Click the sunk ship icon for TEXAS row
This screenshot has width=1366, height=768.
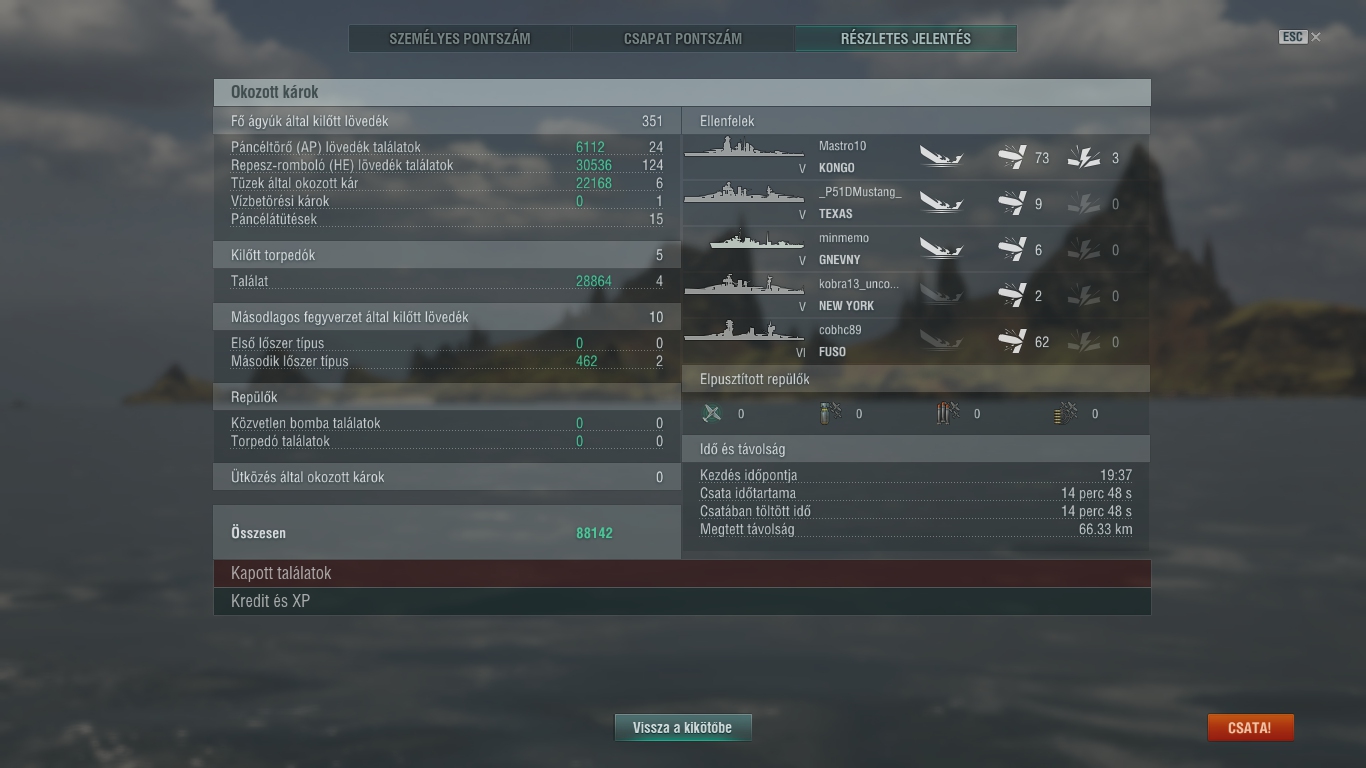point(941,204)
